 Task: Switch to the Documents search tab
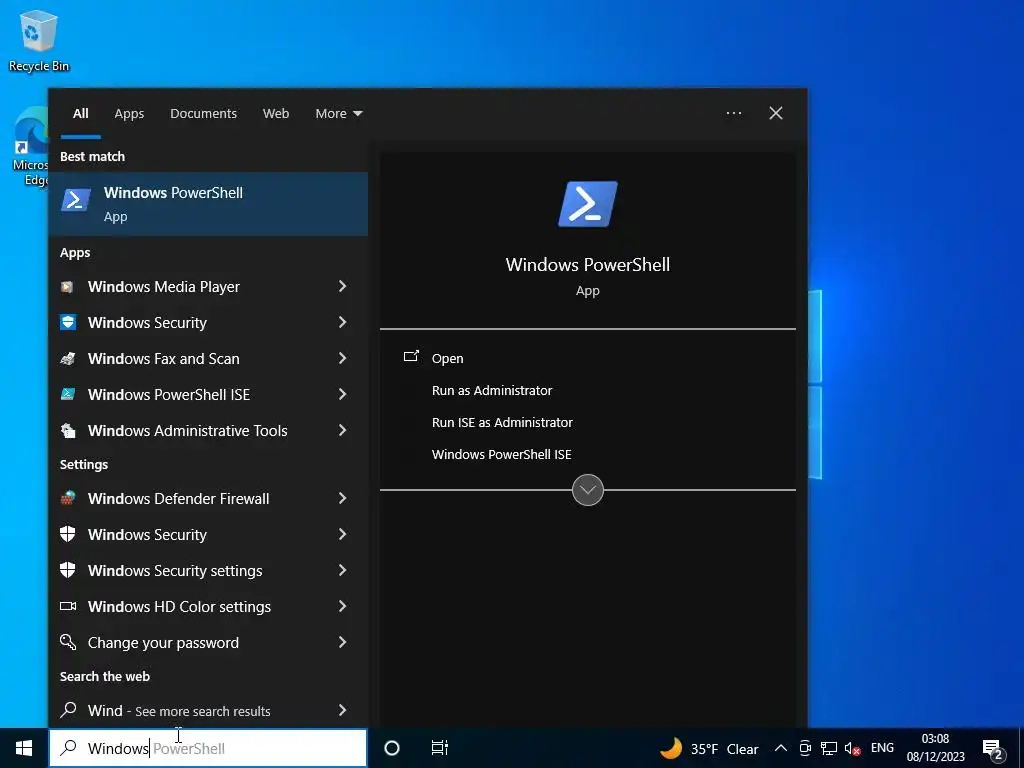click(x=203, y=114)
